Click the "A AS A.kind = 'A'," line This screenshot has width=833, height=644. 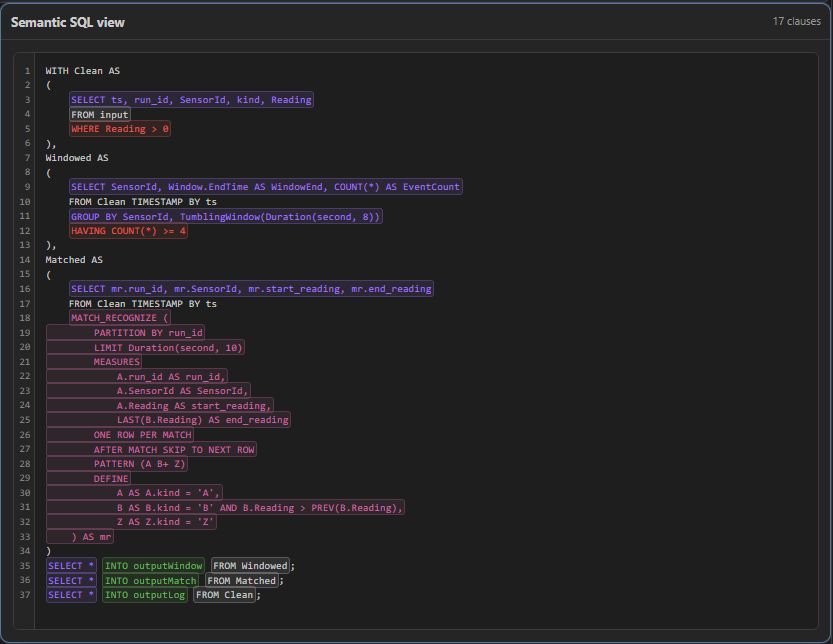click(134, 493)
